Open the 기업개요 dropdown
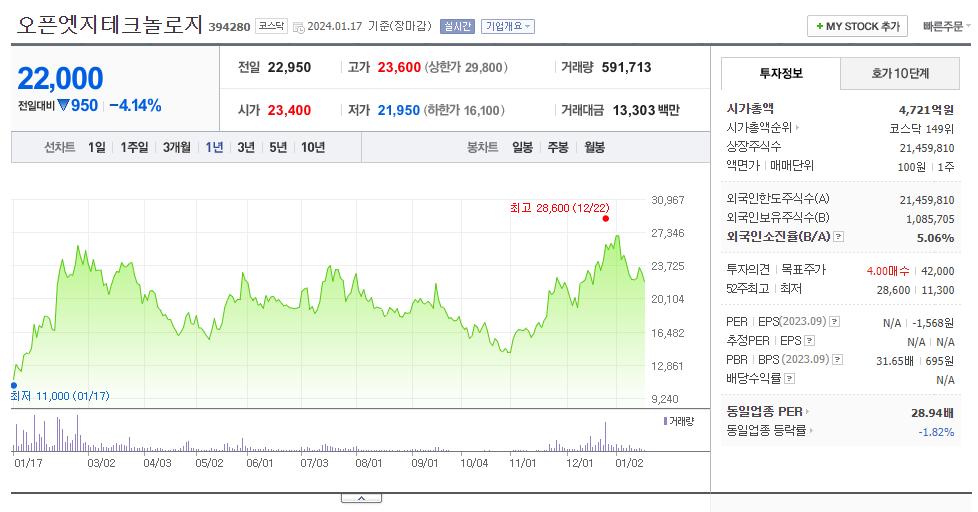 point(508,26)
